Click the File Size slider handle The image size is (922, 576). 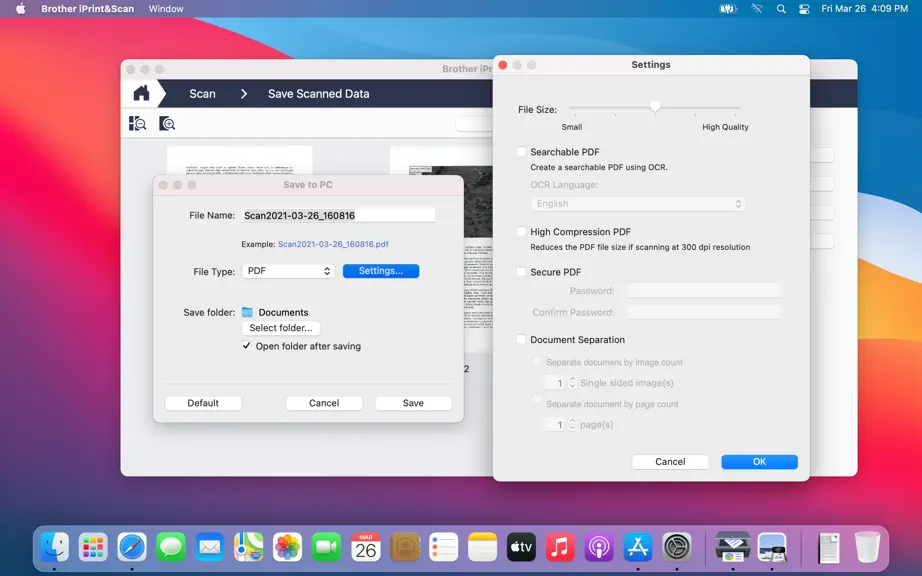click(x=655, y=106)
